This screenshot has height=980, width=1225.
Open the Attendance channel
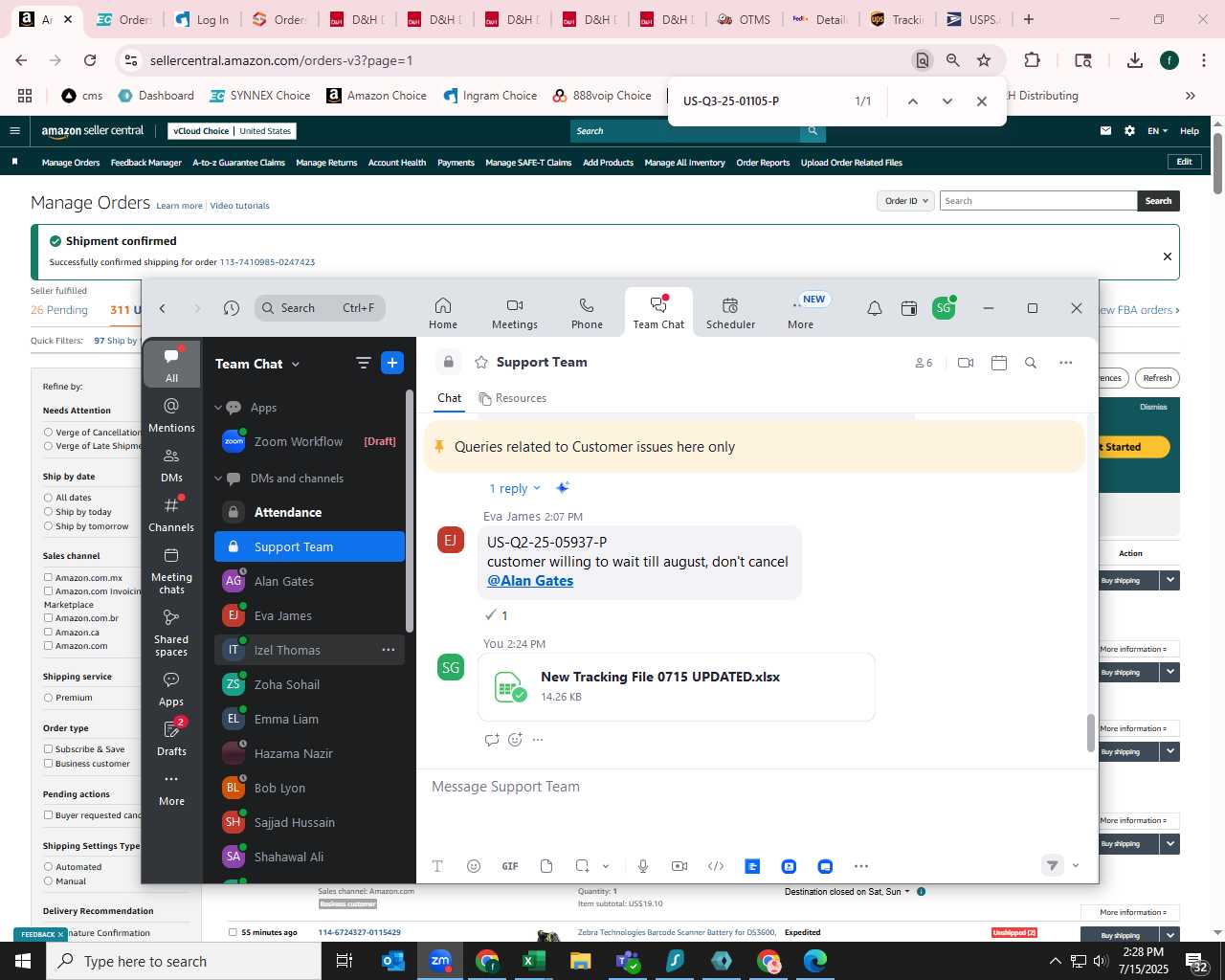pyautogui.click(x=309, y=512)
